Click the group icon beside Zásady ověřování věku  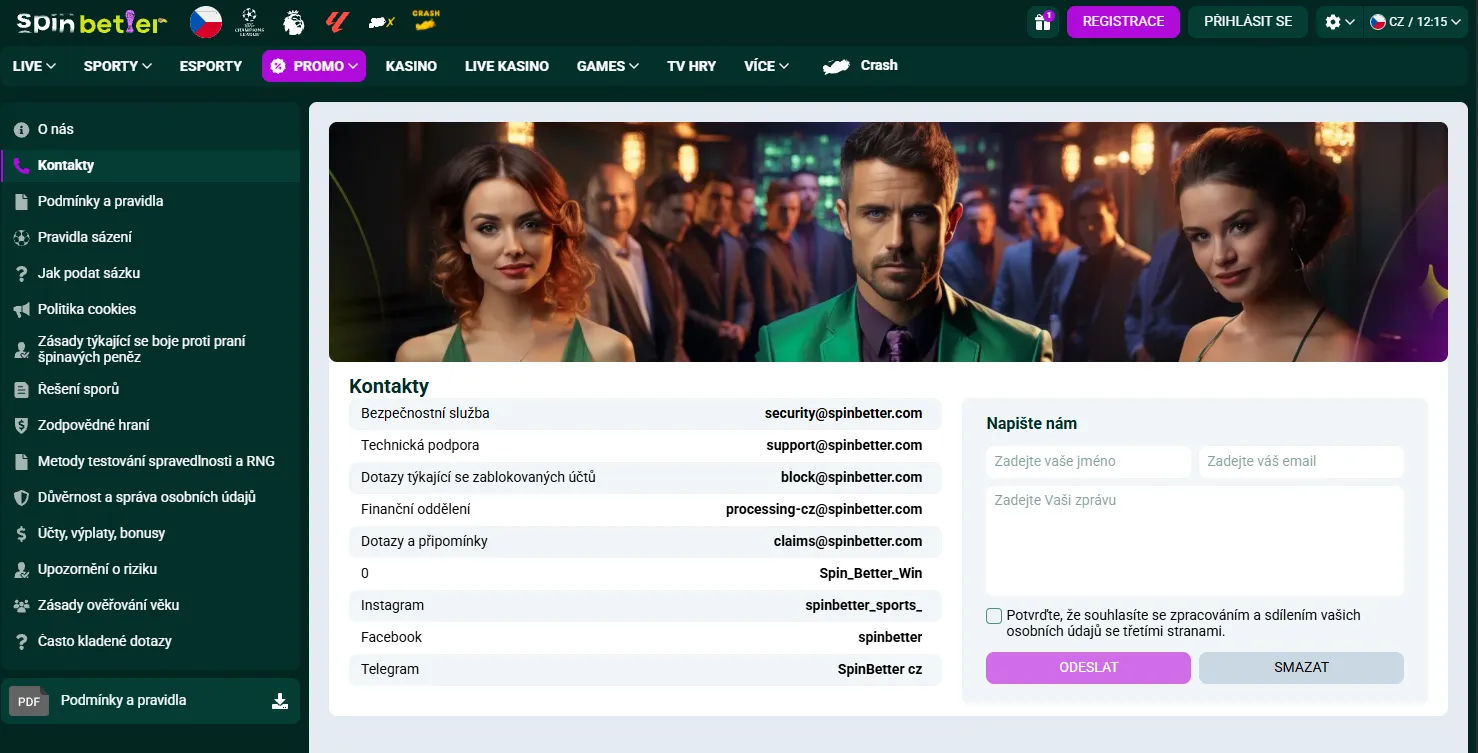tap(21, 605)
